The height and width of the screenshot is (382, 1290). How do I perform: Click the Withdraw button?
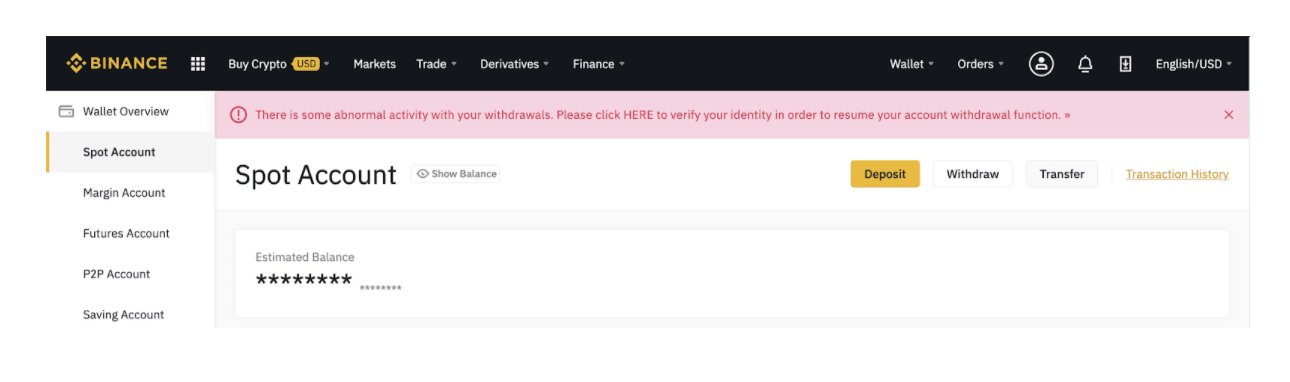[973, 174]
